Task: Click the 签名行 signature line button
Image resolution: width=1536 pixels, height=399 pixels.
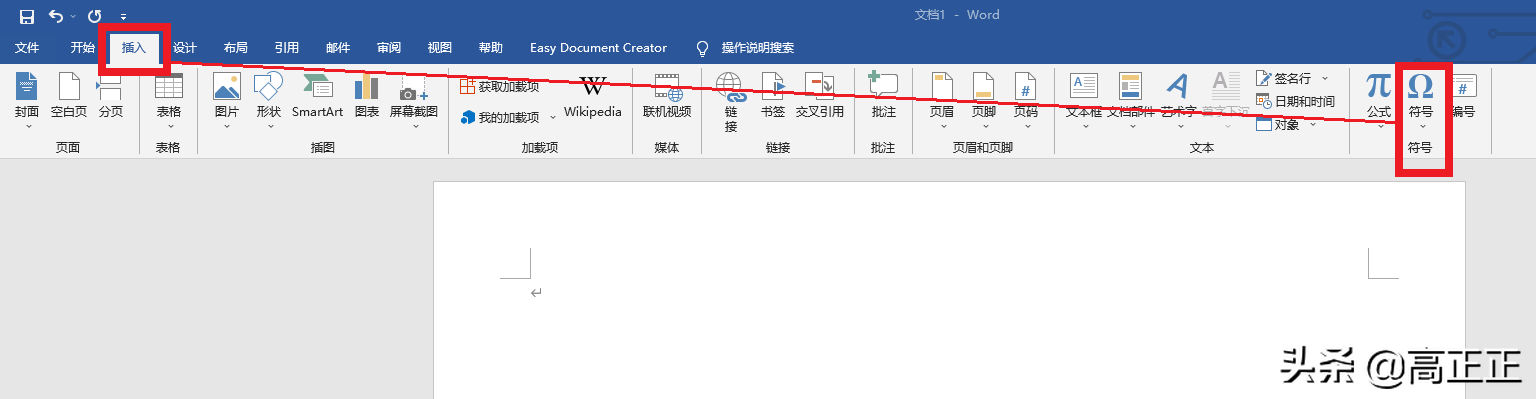Action: coord(1283,78)
